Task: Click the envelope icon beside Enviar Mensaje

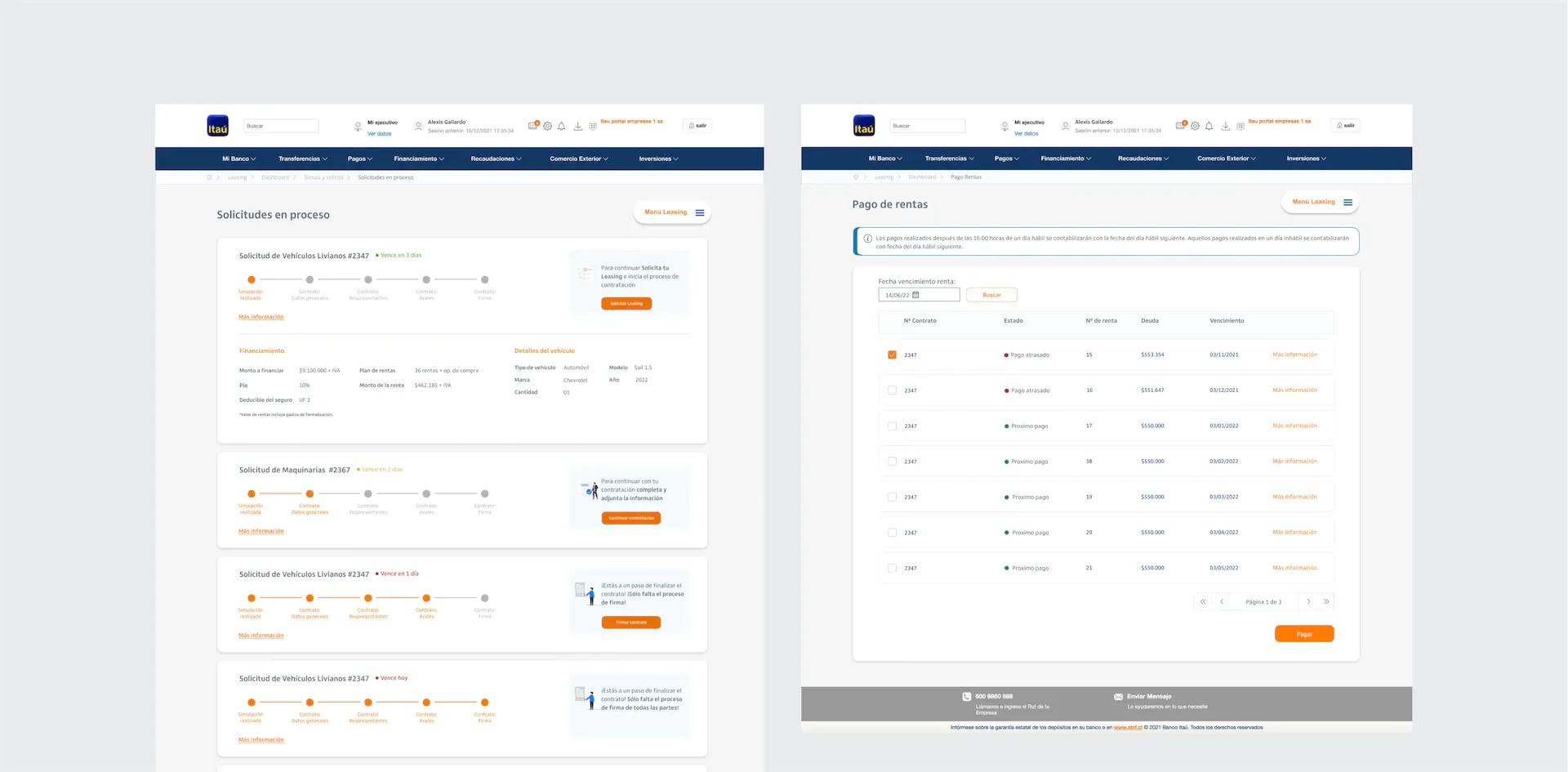Action: (x=1118, y=697)
